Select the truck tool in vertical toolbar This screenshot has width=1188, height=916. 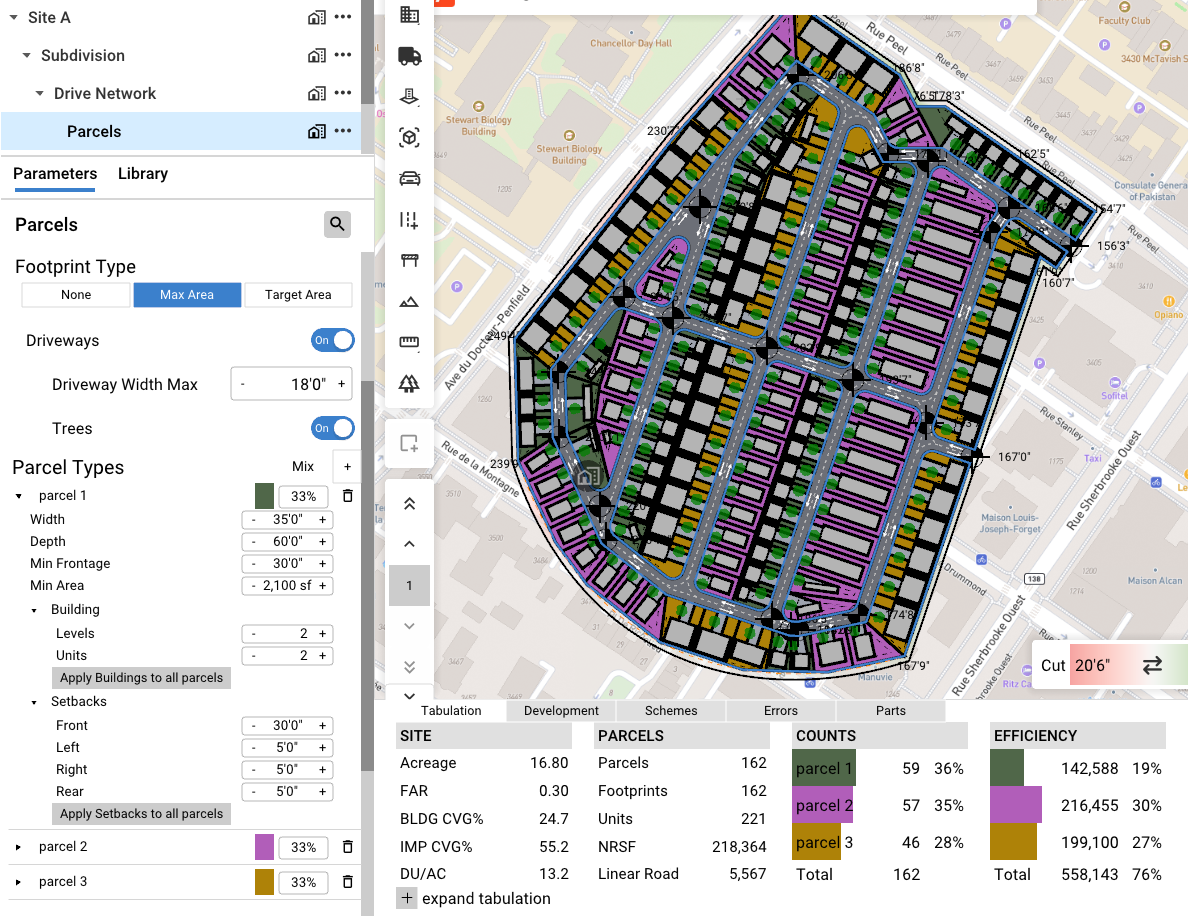409,55
